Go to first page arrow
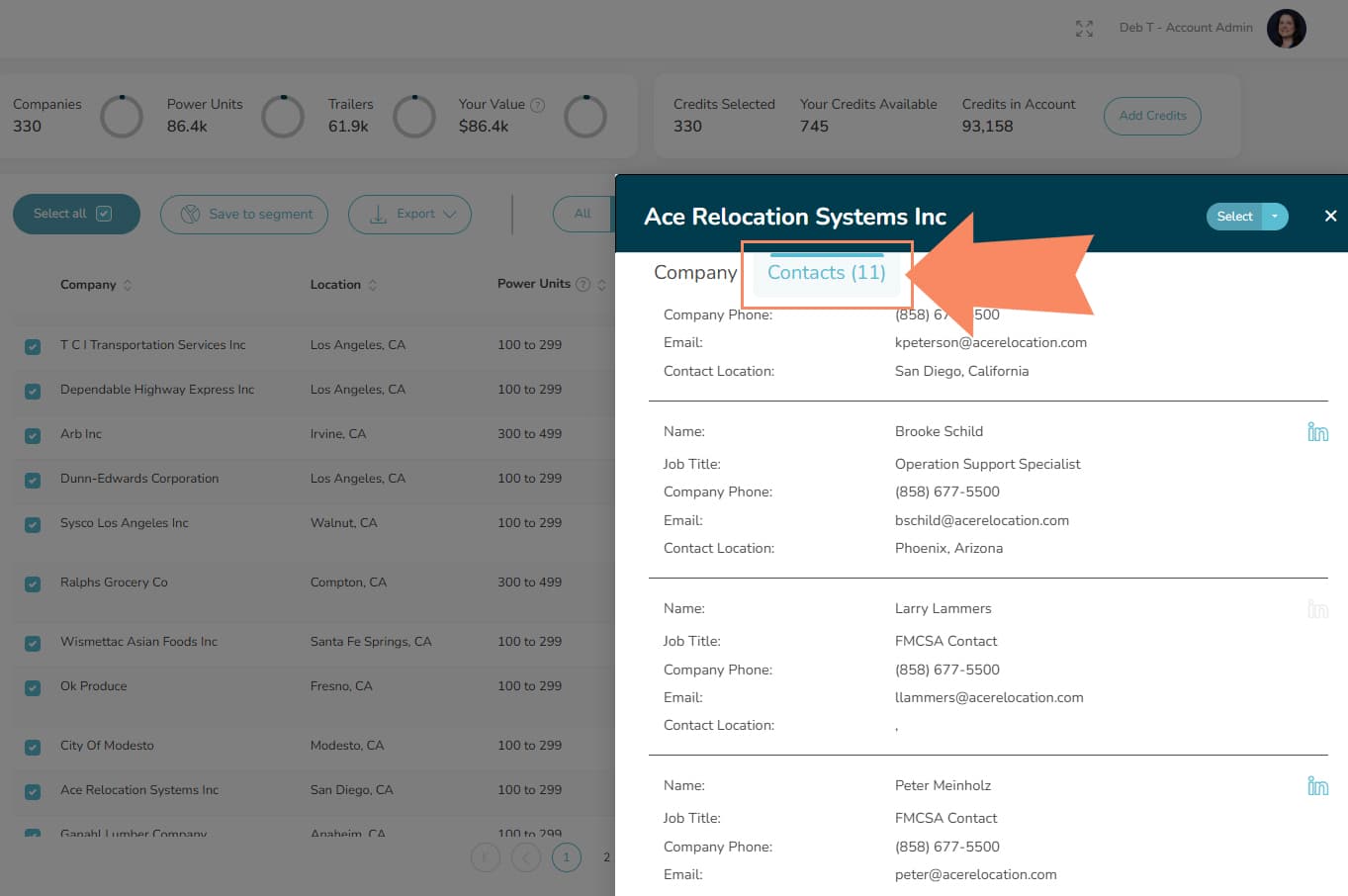Image resolution: width=1348 pixels, height=896 pixels. click(x=485, y=857)
